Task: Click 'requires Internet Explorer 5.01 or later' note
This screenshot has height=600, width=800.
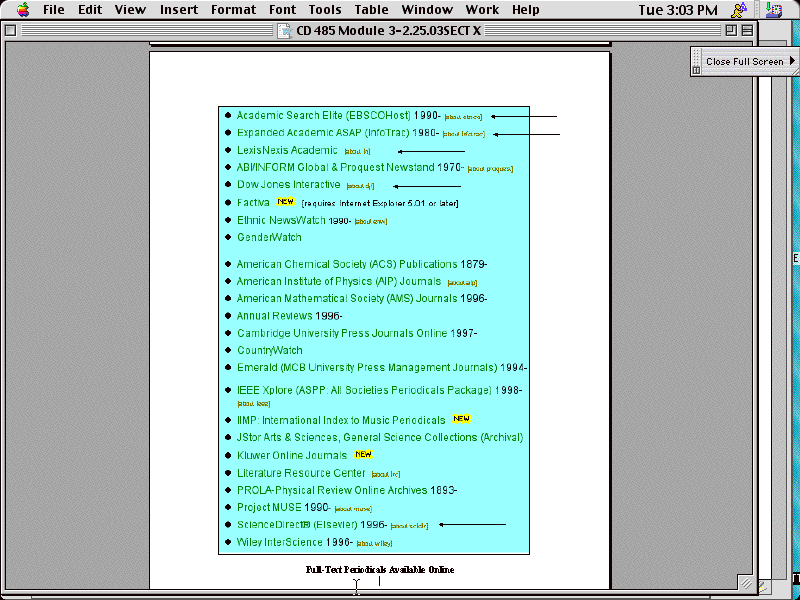Action: (x=380, y=203)
